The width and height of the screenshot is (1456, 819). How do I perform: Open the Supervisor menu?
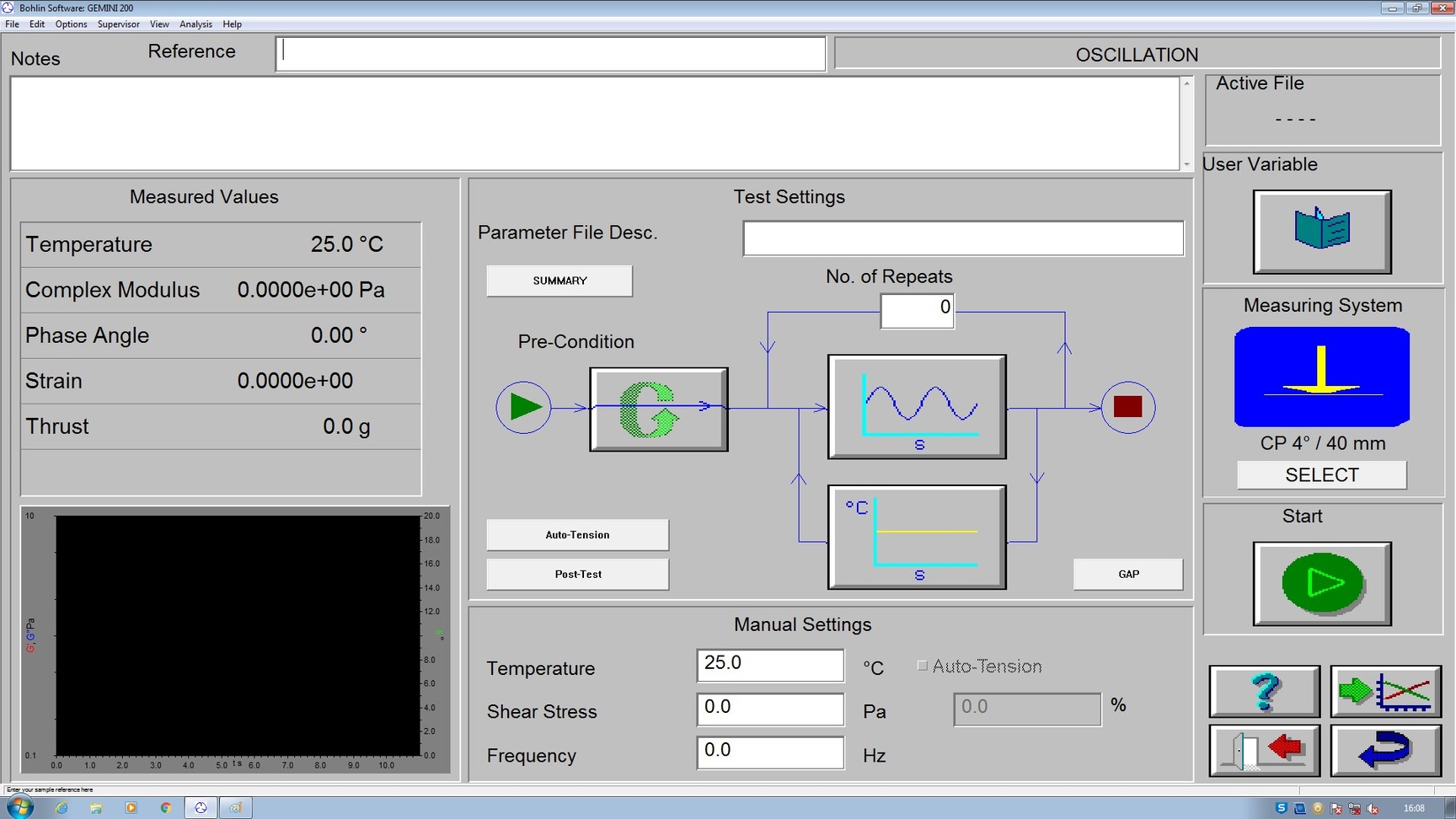[x=118, y=24]
